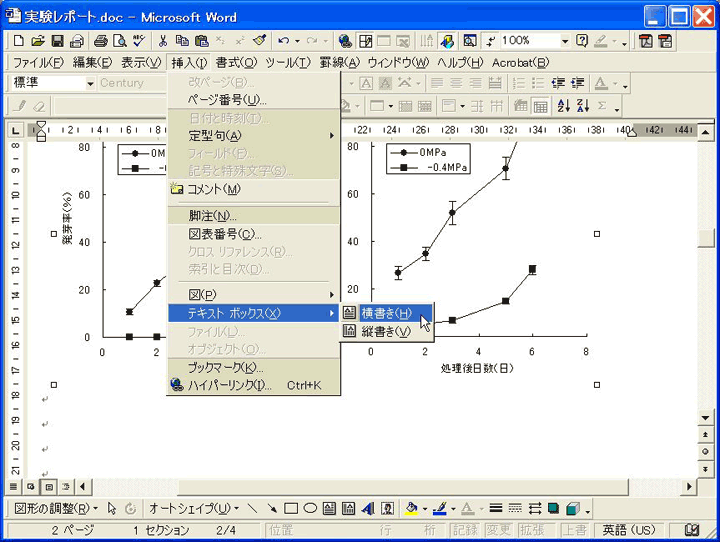The image size is (720, 542).
Task: Select the Oval drawing tool
Action: (310, 508)
